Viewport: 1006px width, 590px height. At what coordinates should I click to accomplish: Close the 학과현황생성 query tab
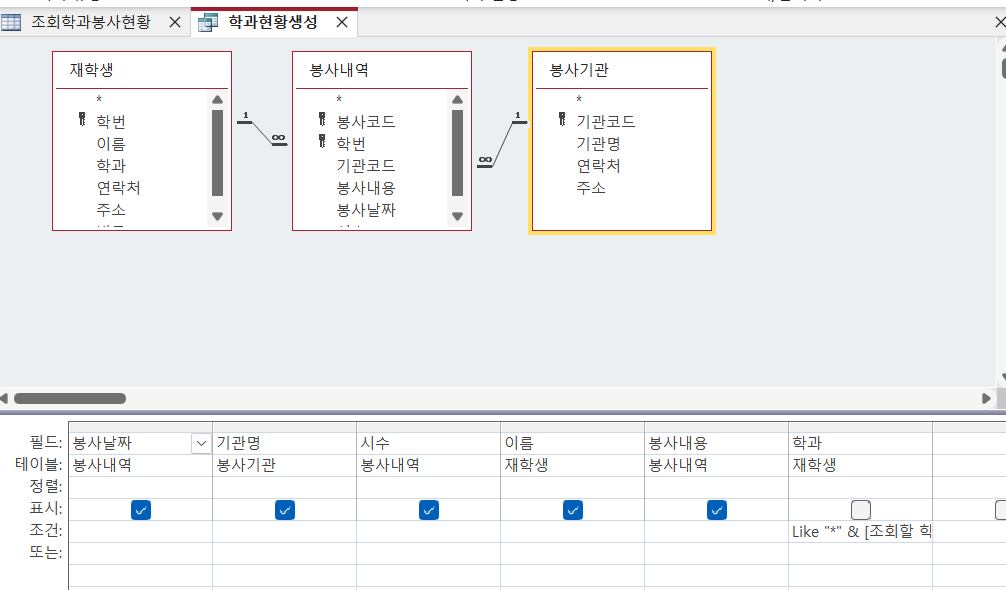[x=341, y=22]
